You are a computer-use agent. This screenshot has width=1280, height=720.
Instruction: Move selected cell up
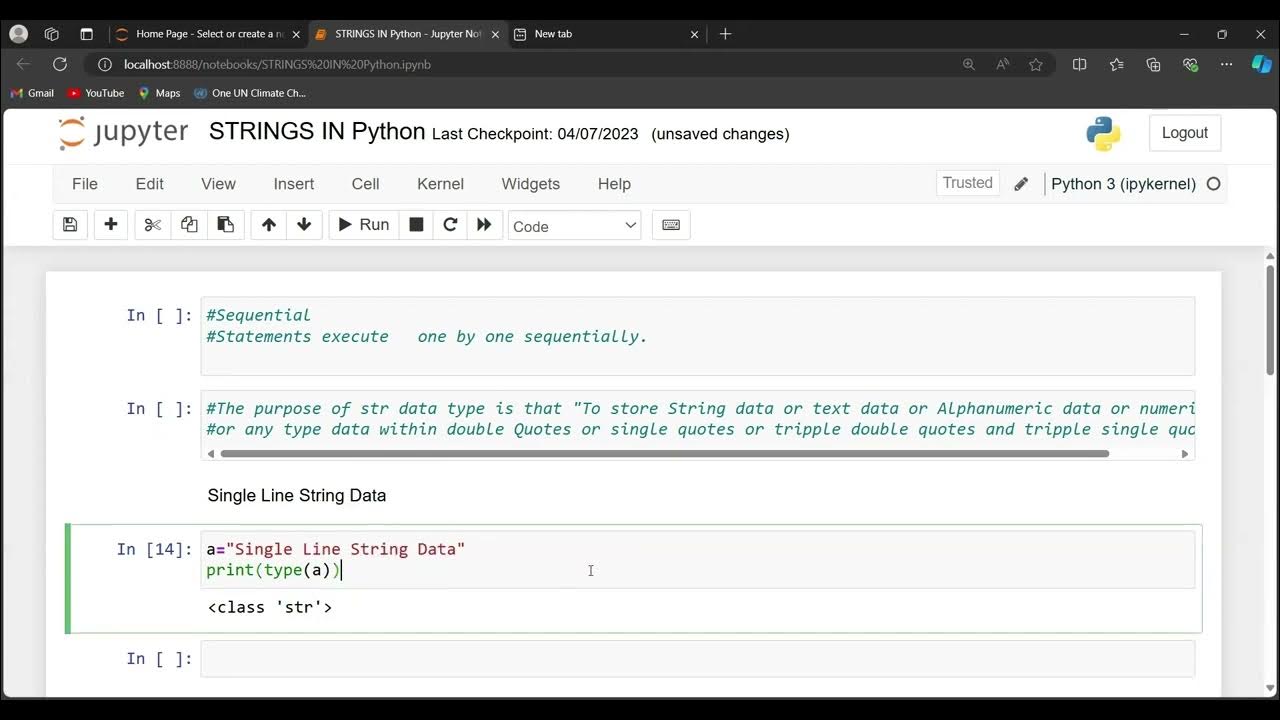click(268, 225)
